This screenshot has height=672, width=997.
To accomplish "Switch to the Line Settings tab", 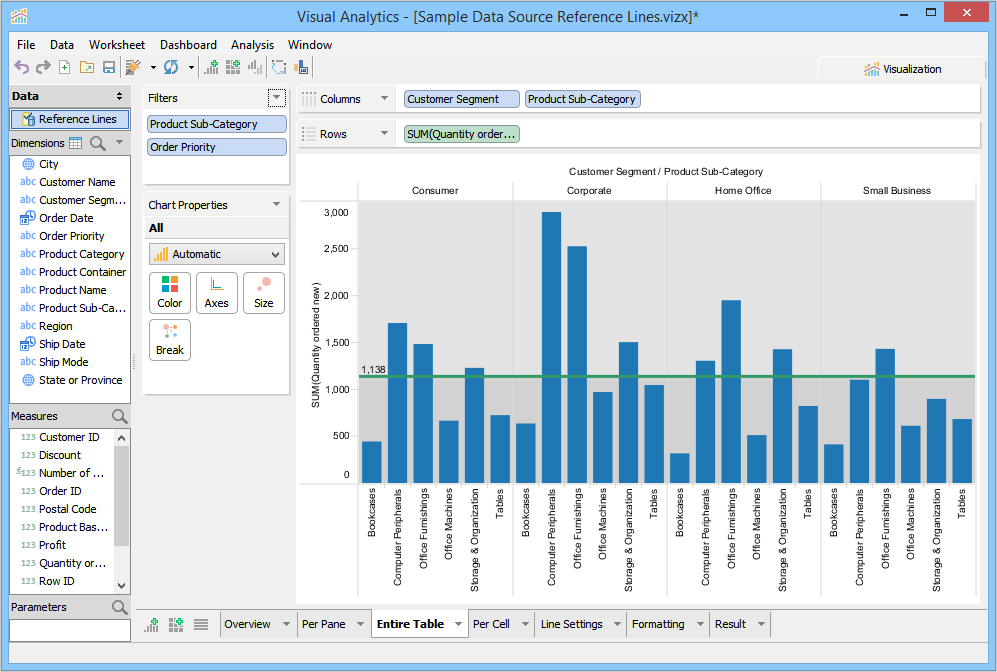I will 571,624.
